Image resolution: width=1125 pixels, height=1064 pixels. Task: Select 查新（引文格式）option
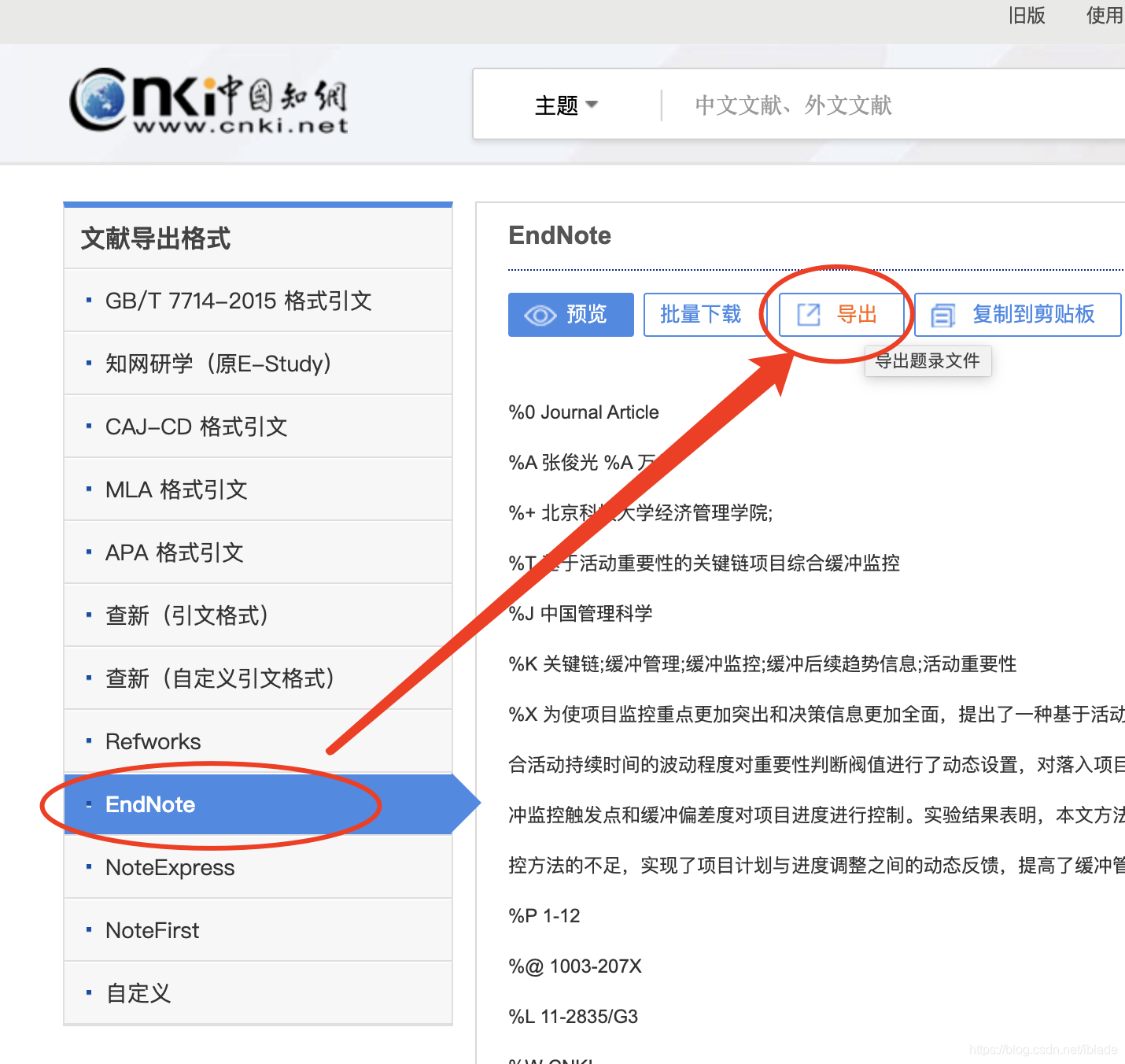point(258,615)
